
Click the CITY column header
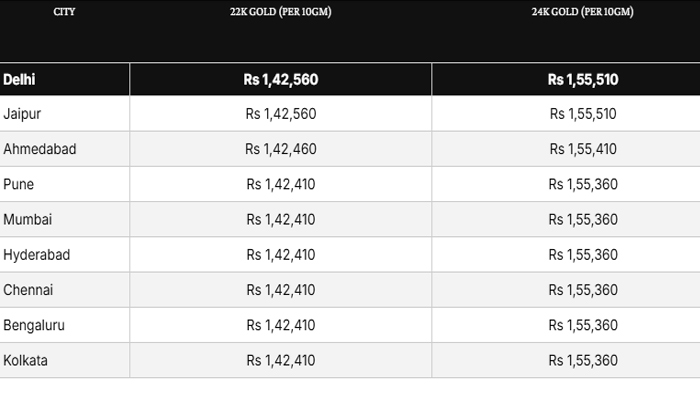[64, 13]
